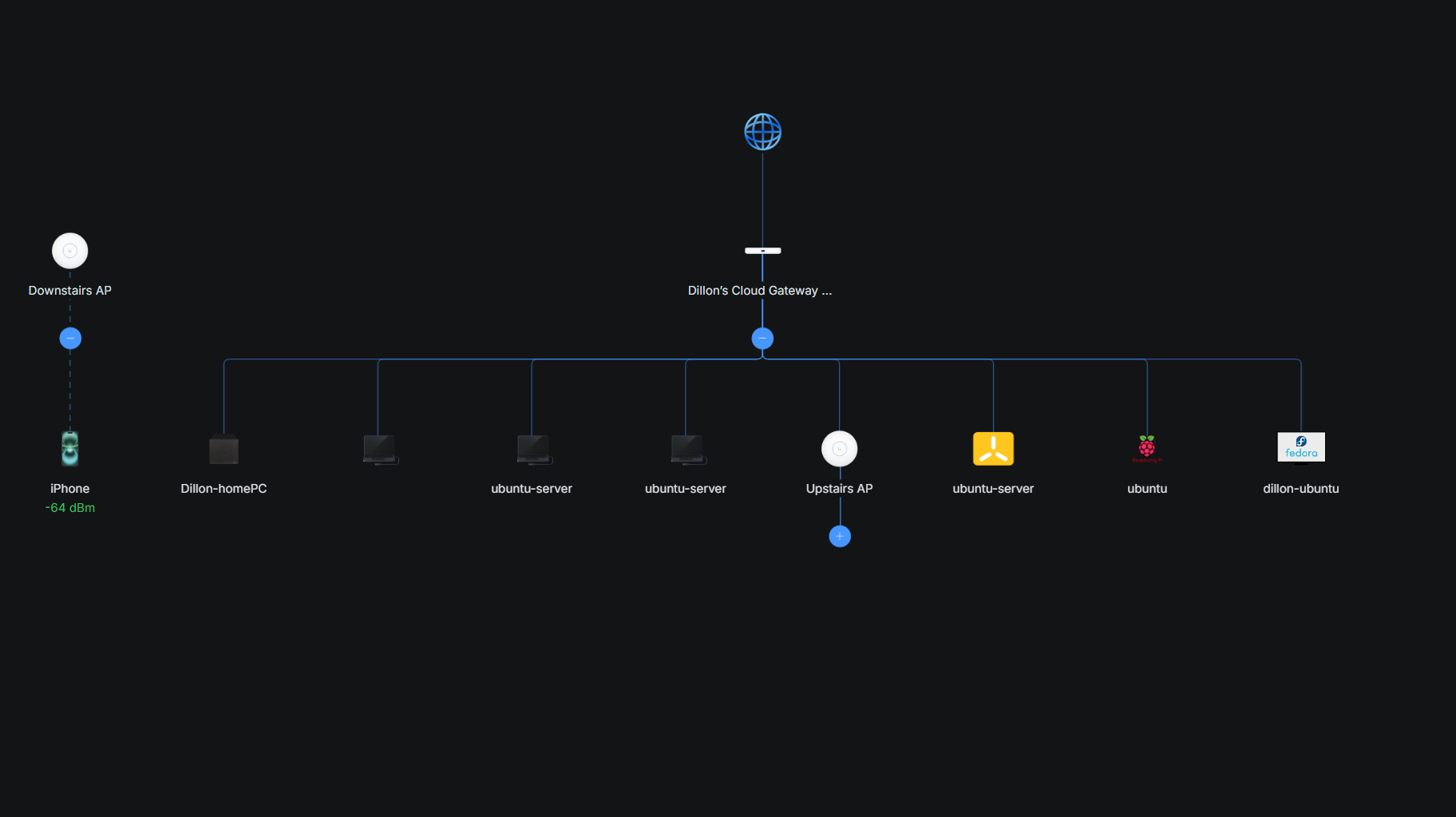Click the globe Internet icon
The height and width of the screenshot is (817, 1456).
coord(762,132)
